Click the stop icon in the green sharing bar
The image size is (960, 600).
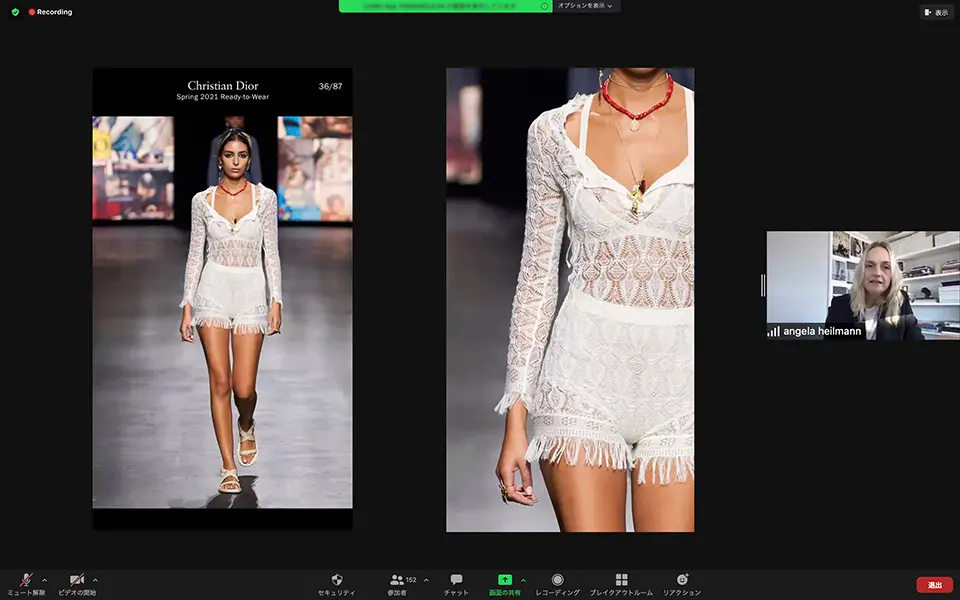[x=544, y=6]
